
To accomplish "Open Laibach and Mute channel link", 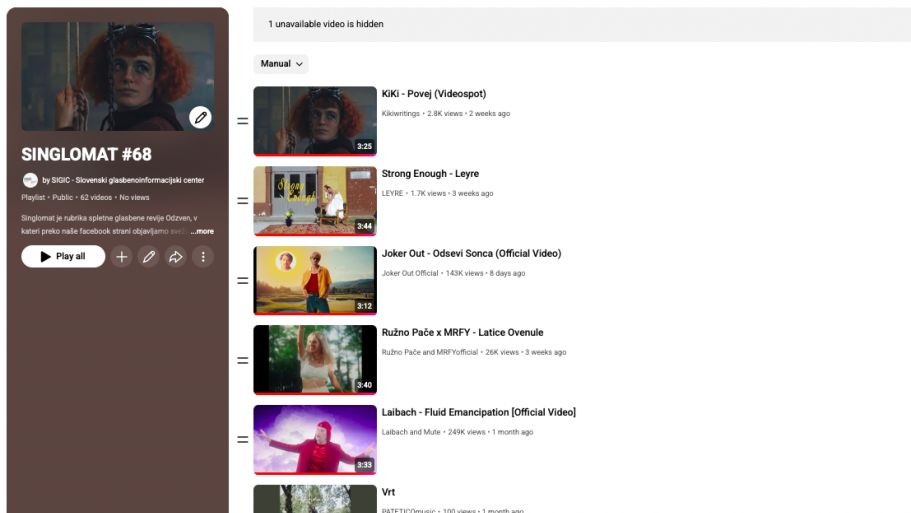I will (411, 432).
